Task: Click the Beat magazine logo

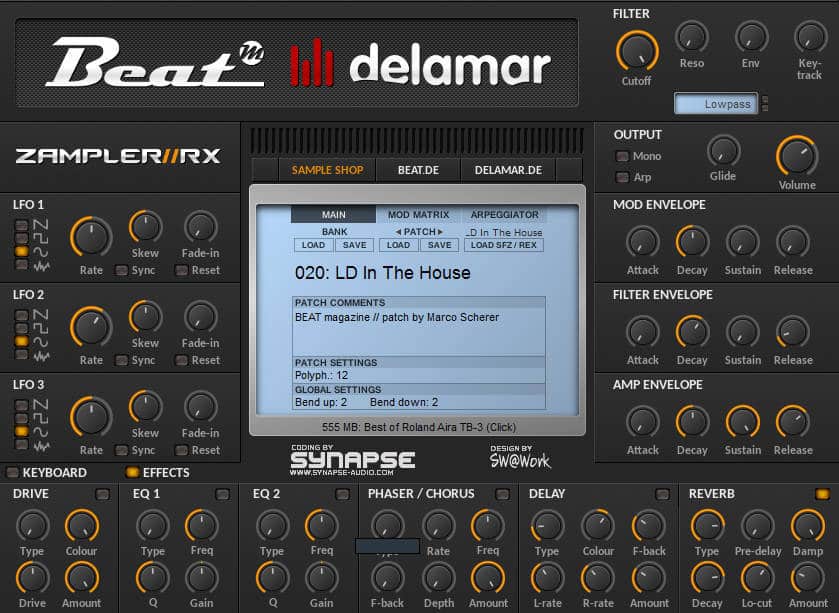Action: 155,63
